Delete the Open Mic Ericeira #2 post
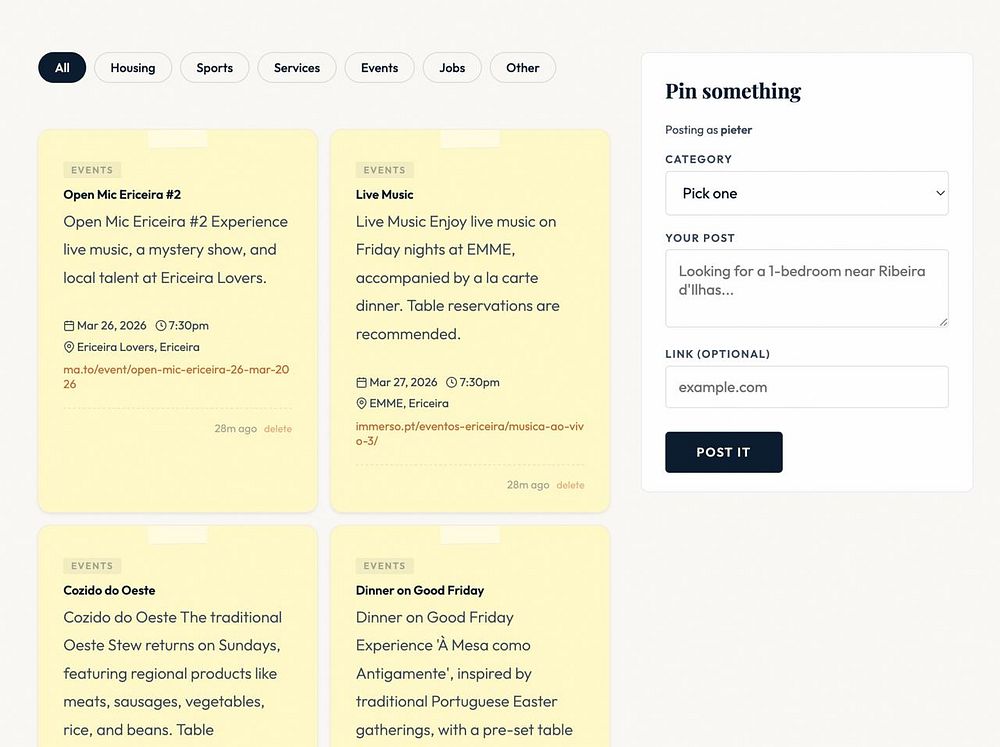This screenshot has width=1000, height=747. pos(278,429)
